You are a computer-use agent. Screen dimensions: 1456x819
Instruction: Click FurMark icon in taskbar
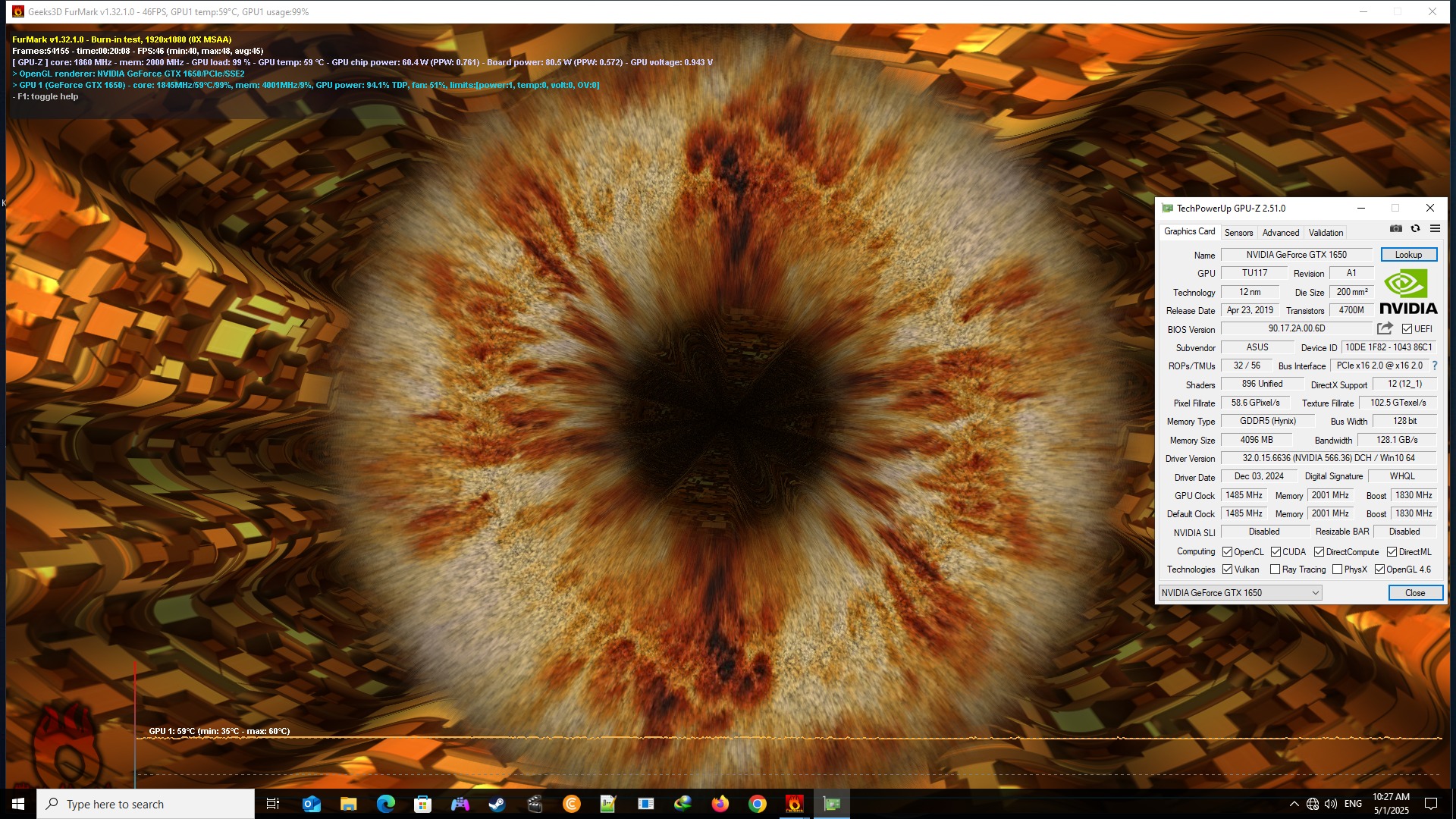794,804
